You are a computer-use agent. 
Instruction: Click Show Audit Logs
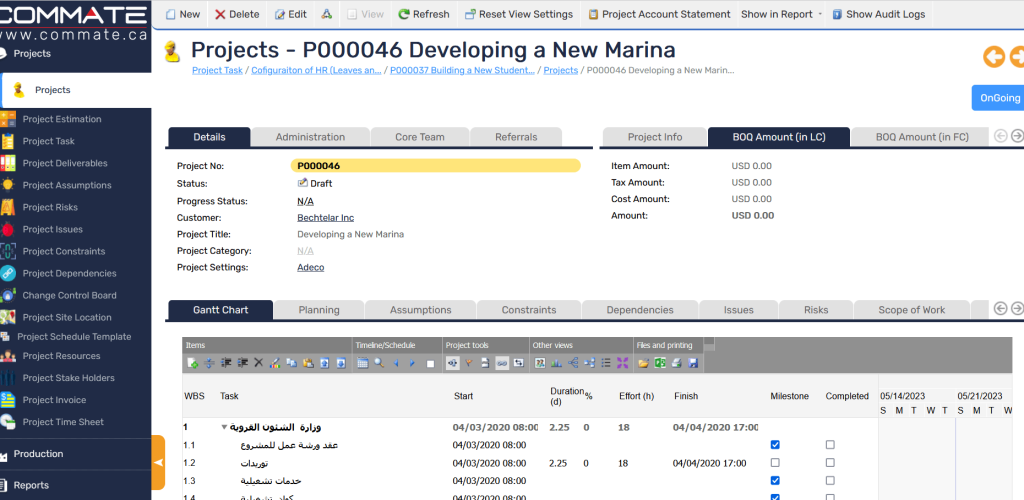click(878, 14)
